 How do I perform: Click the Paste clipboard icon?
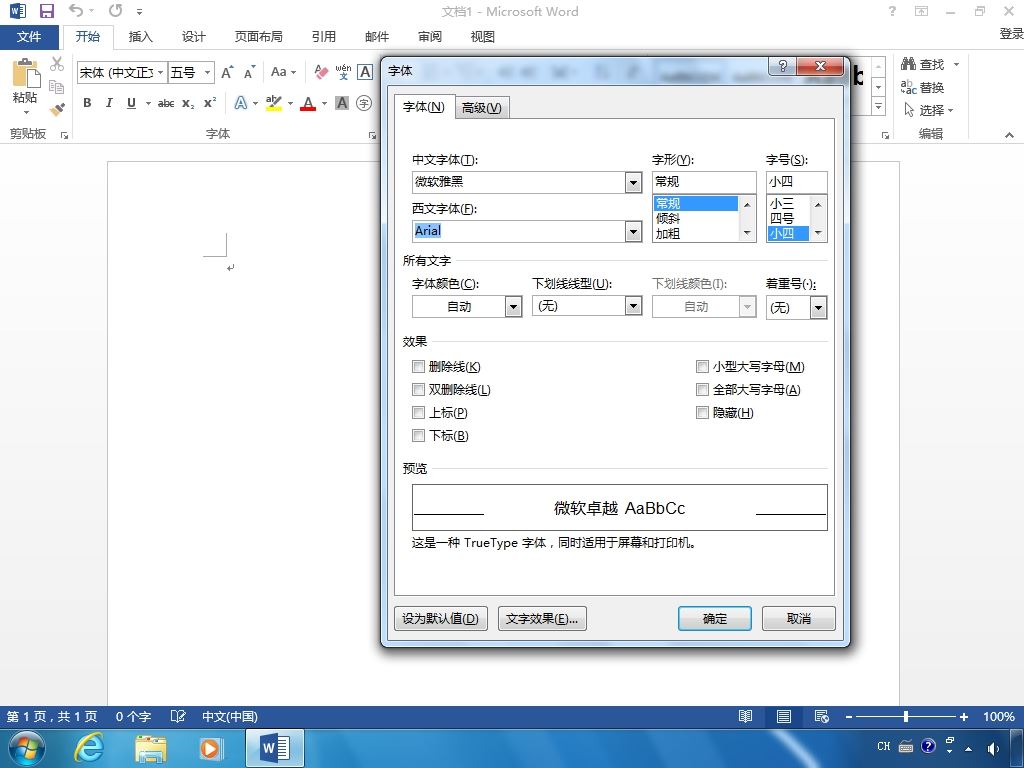tap(25, 72)
